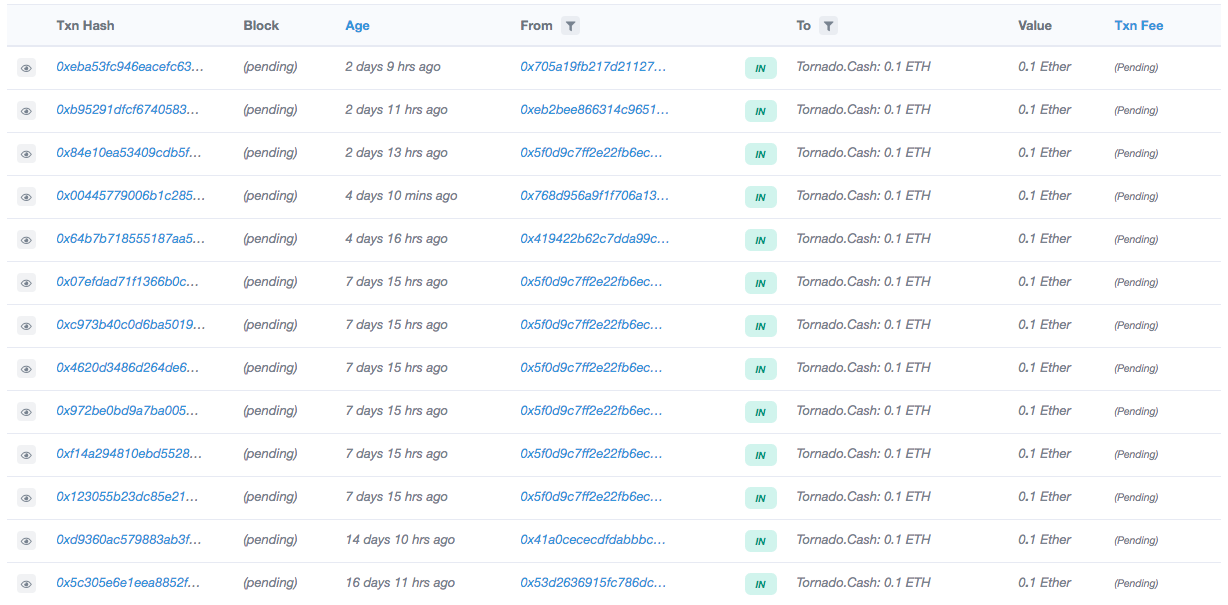Open sender address 0xeb2bee866314c9651

[594, 110]
